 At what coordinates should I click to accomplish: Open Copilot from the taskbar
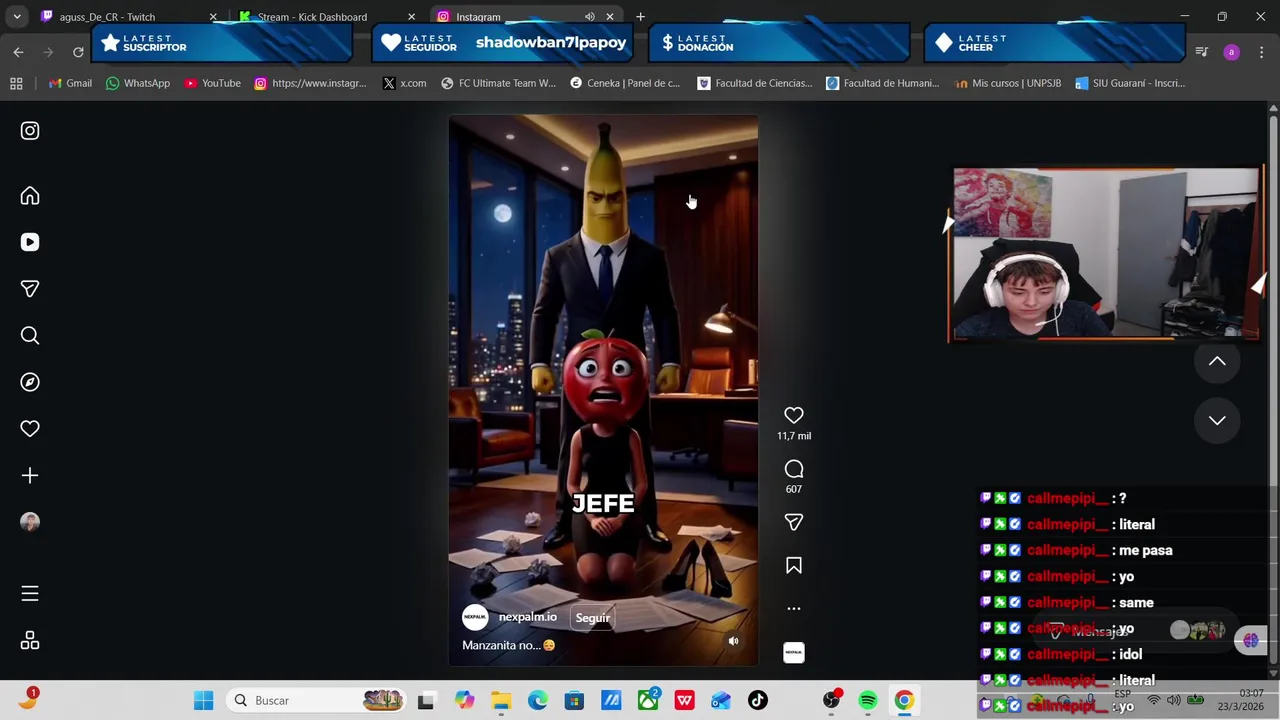(x=464, y=701)
